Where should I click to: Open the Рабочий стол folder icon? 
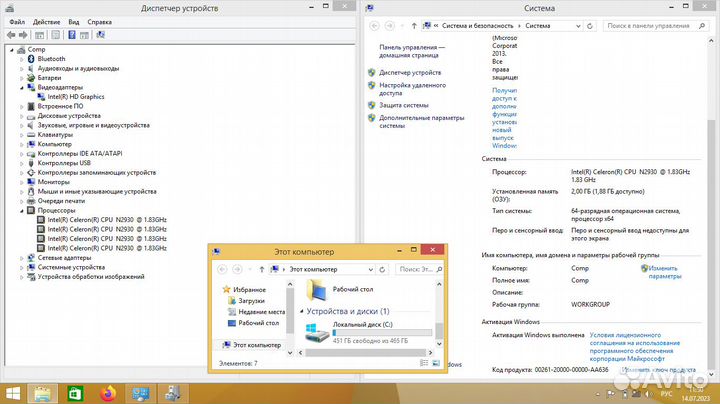(x=316, y=290)
